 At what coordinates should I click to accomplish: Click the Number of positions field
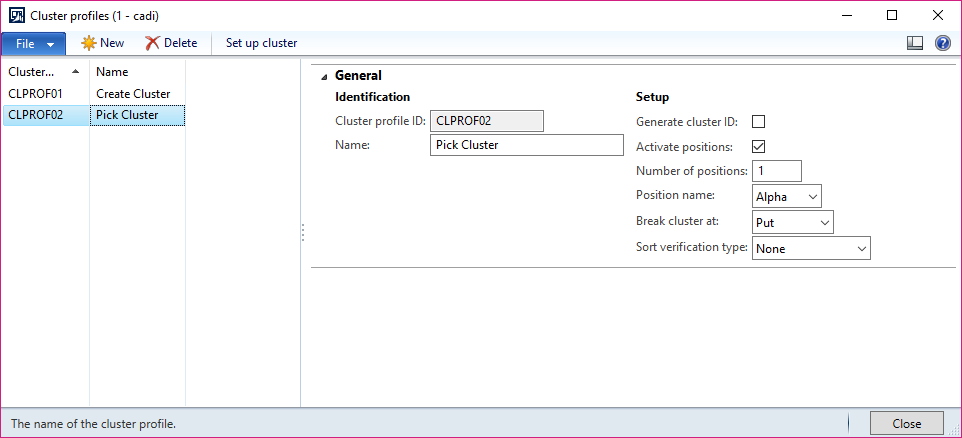pos(777,171)
